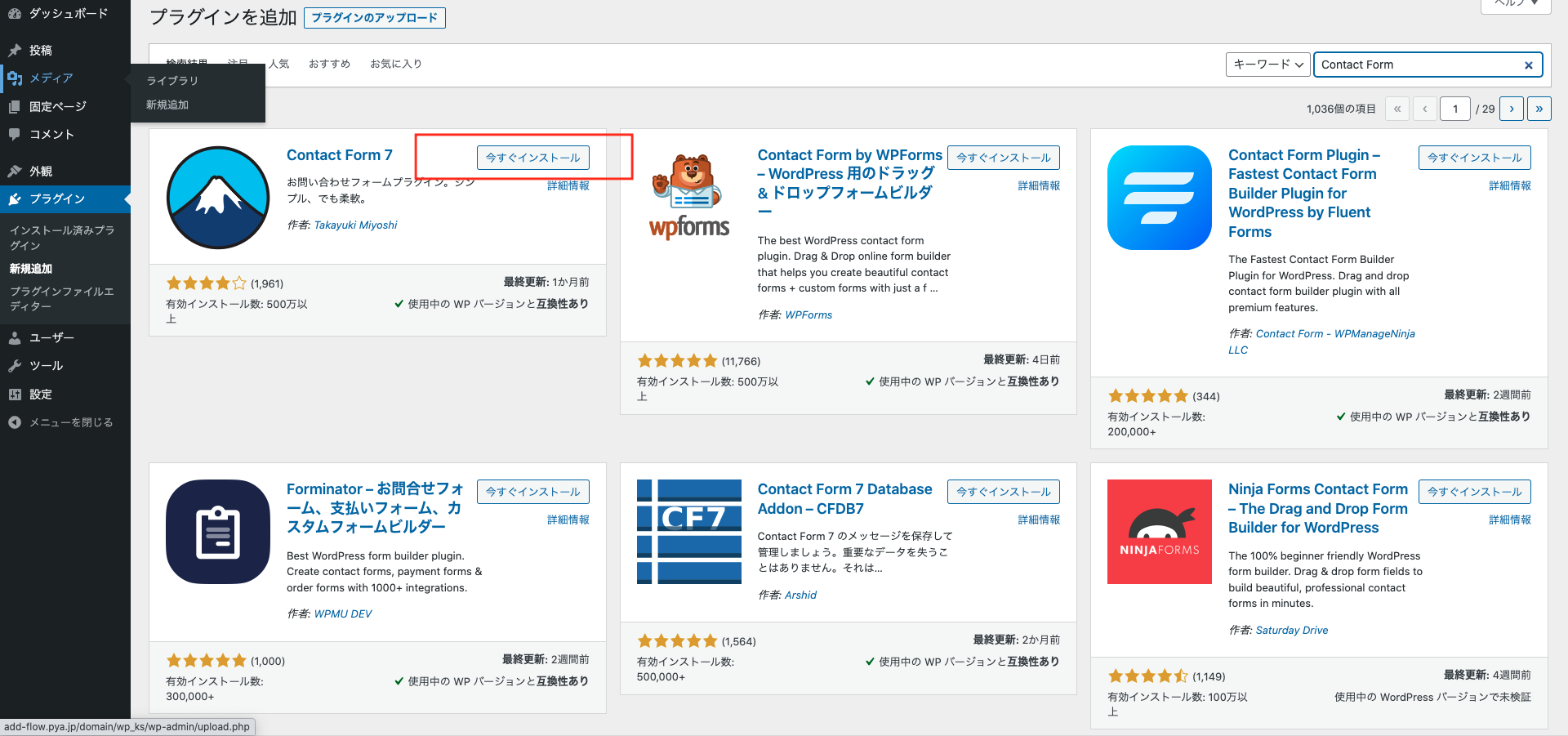Screen dimensions: 1568x736
Task: Open the Takayuki Miyoshi author link
Action: coord(355,225)
